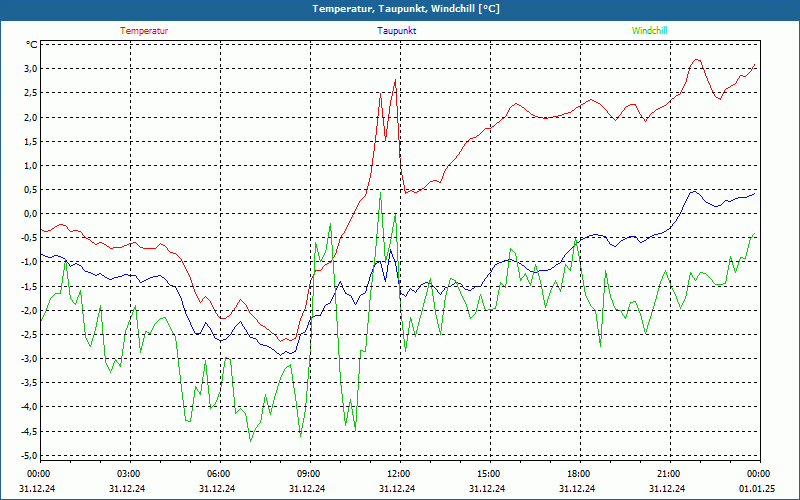Image resolution: width=800 pixels, height=500 pixels.
Task: Click the '31.12.24' date under 18:00
Action: [x=577, y=489]
